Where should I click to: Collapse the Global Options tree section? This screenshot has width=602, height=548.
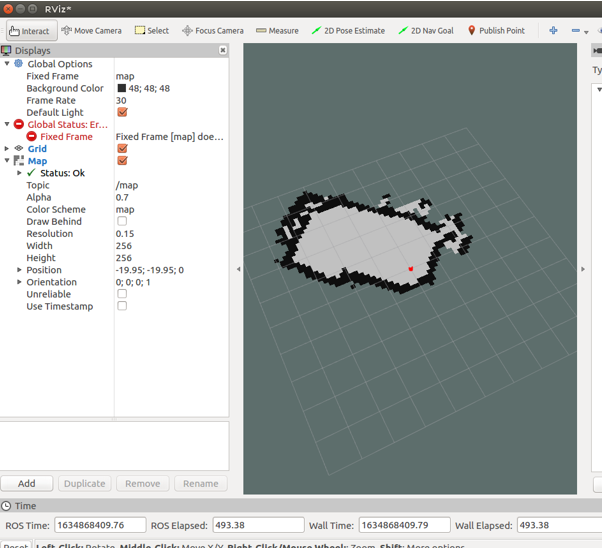pyautogui.click(x=7, y=64)
